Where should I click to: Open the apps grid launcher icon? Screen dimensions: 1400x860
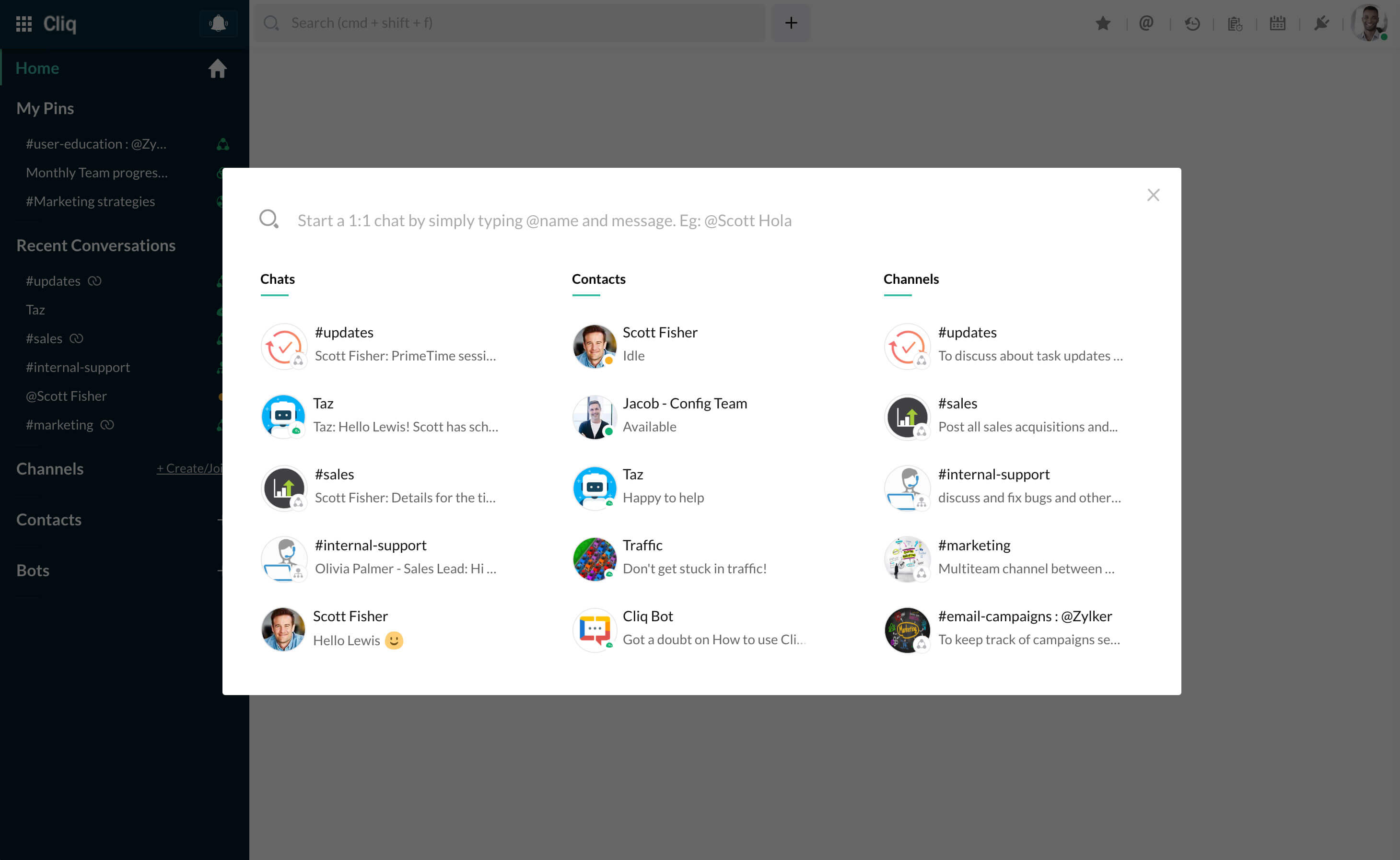tap(24, 23)
